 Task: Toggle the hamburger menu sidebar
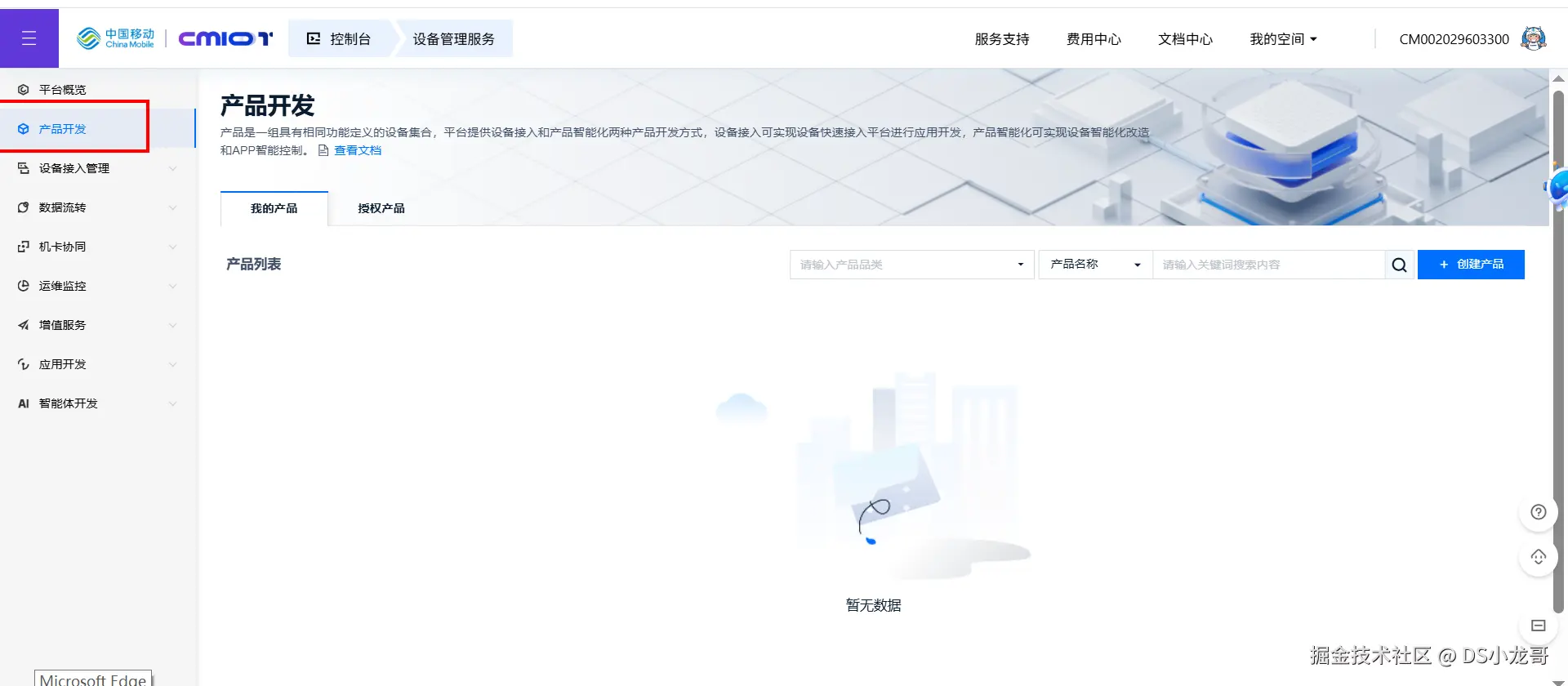pos(29,38)
